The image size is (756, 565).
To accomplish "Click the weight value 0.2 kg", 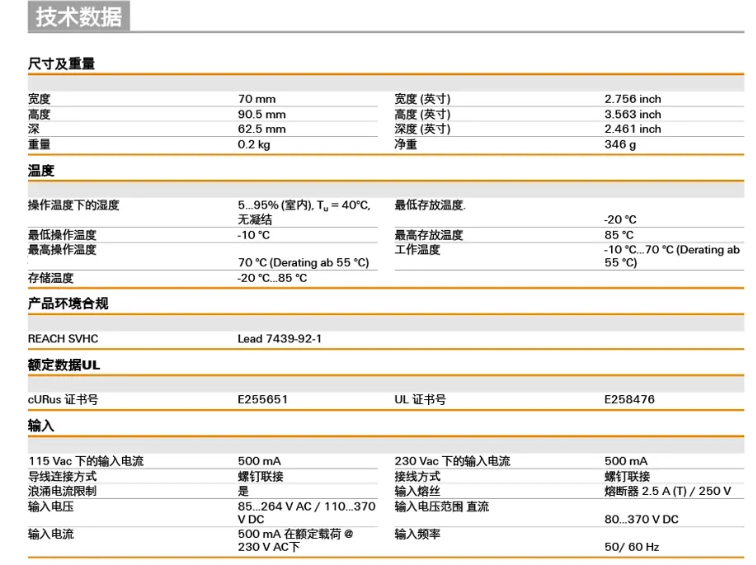I will (254, 144).
